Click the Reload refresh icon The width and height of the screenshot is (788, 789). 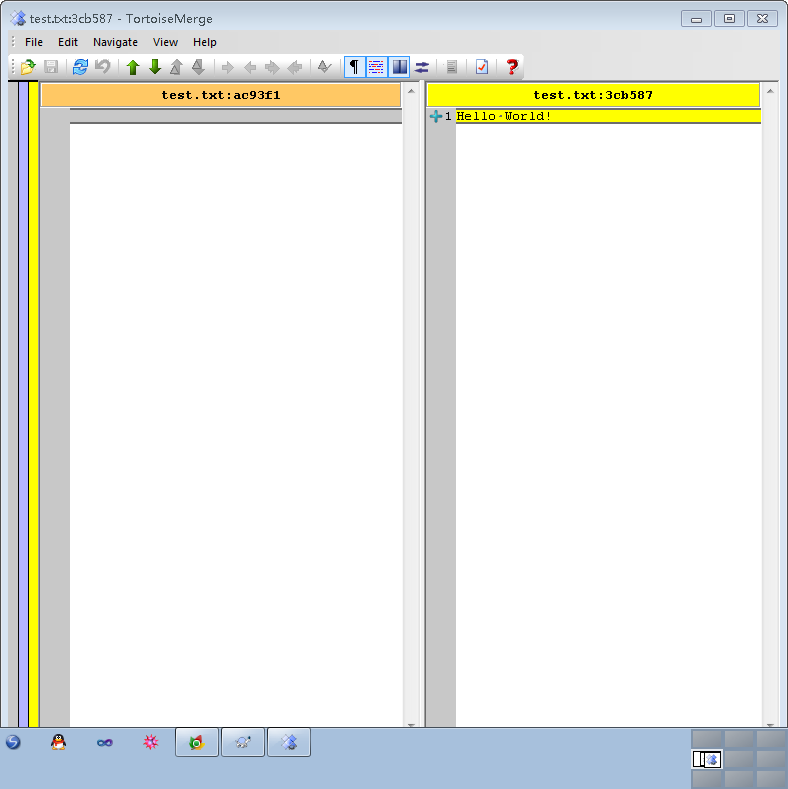(80, 67)
